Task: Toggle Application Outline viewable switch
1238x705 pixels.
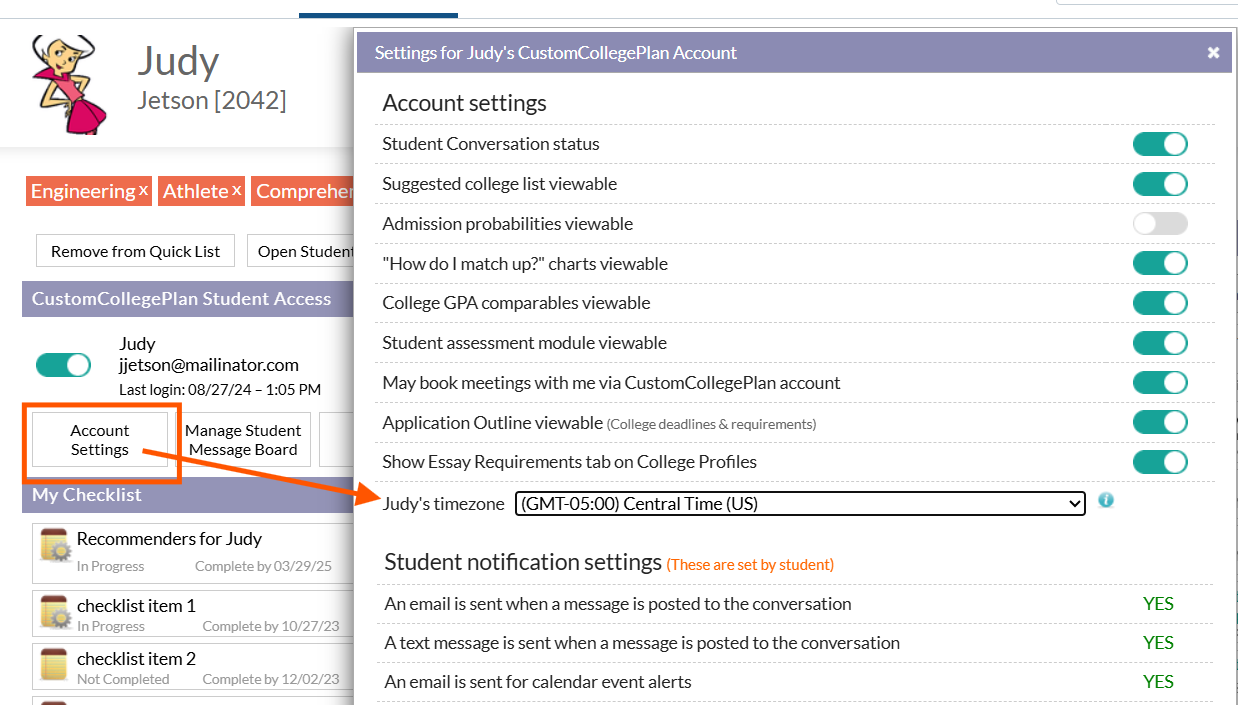Action: point(1160,422)
